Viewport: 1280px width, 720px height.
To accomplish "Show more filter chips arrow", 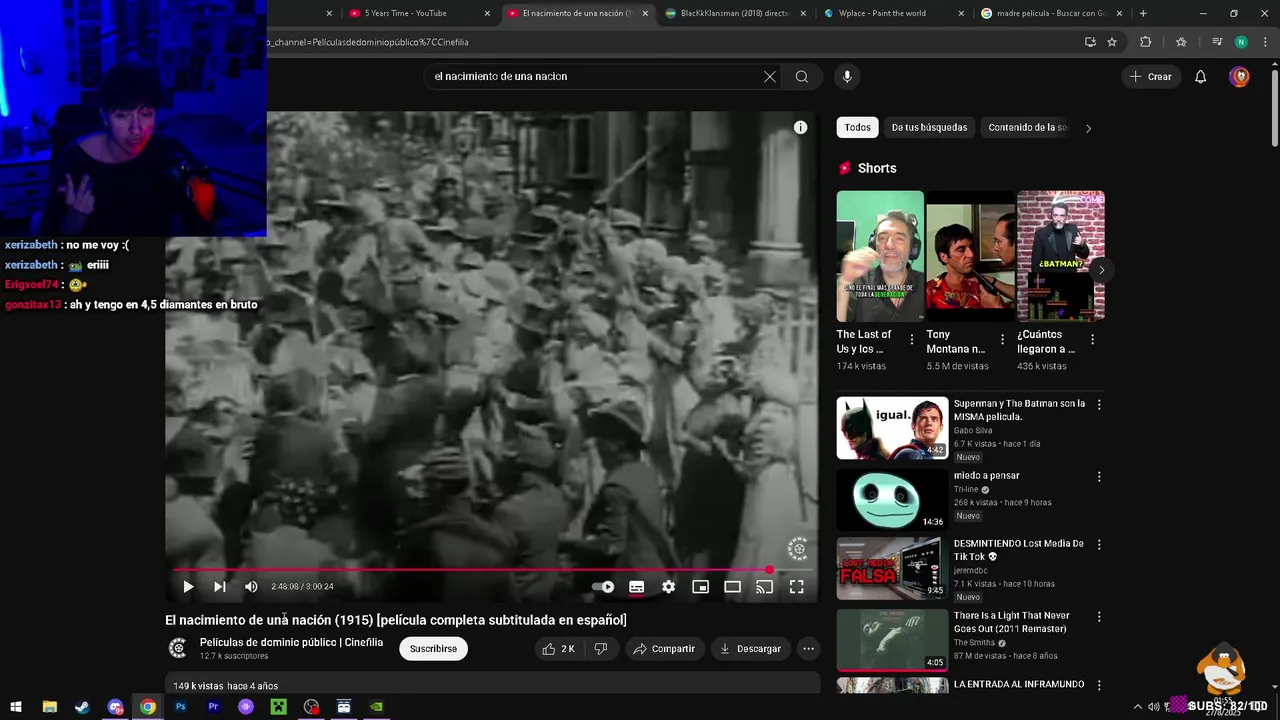I will pyautogui.click(x=1088, y=128).
